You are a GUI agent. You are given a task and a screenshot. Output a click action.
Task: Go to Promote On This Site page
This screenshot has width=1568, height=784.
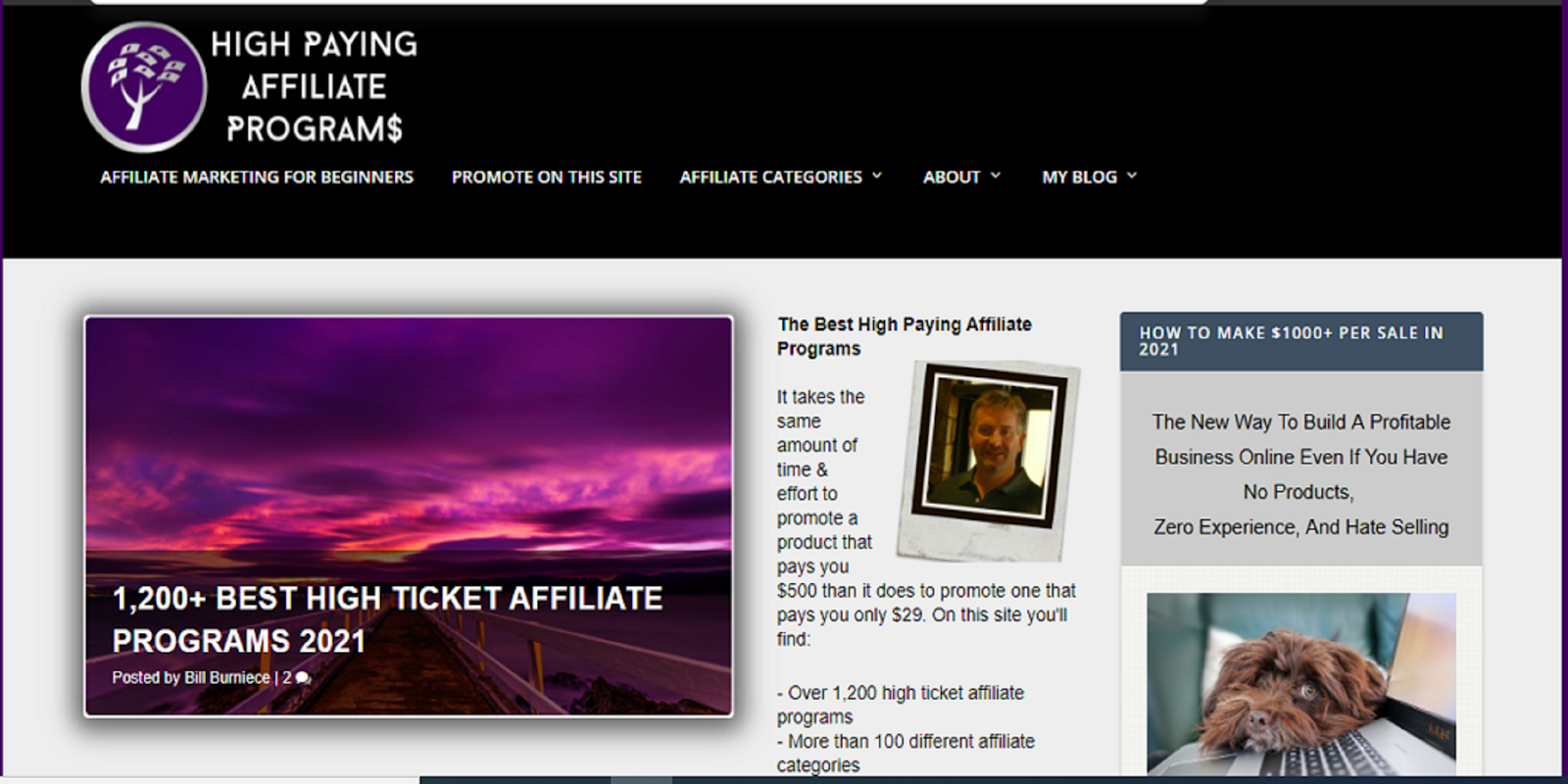pos(547,177)
